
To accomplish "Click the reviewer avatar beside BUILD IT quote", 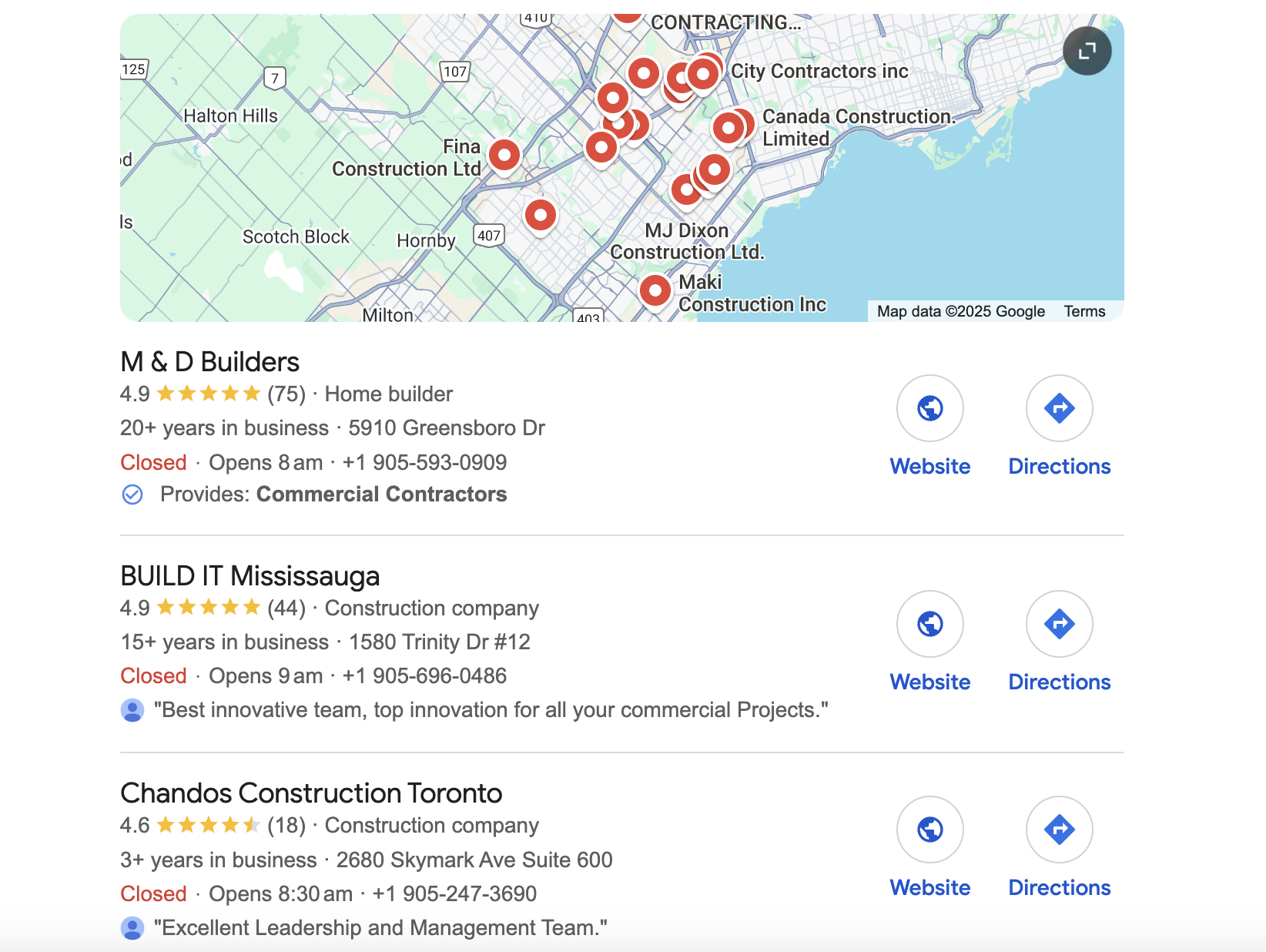I will pyautogui.click(x=132, y=710).
